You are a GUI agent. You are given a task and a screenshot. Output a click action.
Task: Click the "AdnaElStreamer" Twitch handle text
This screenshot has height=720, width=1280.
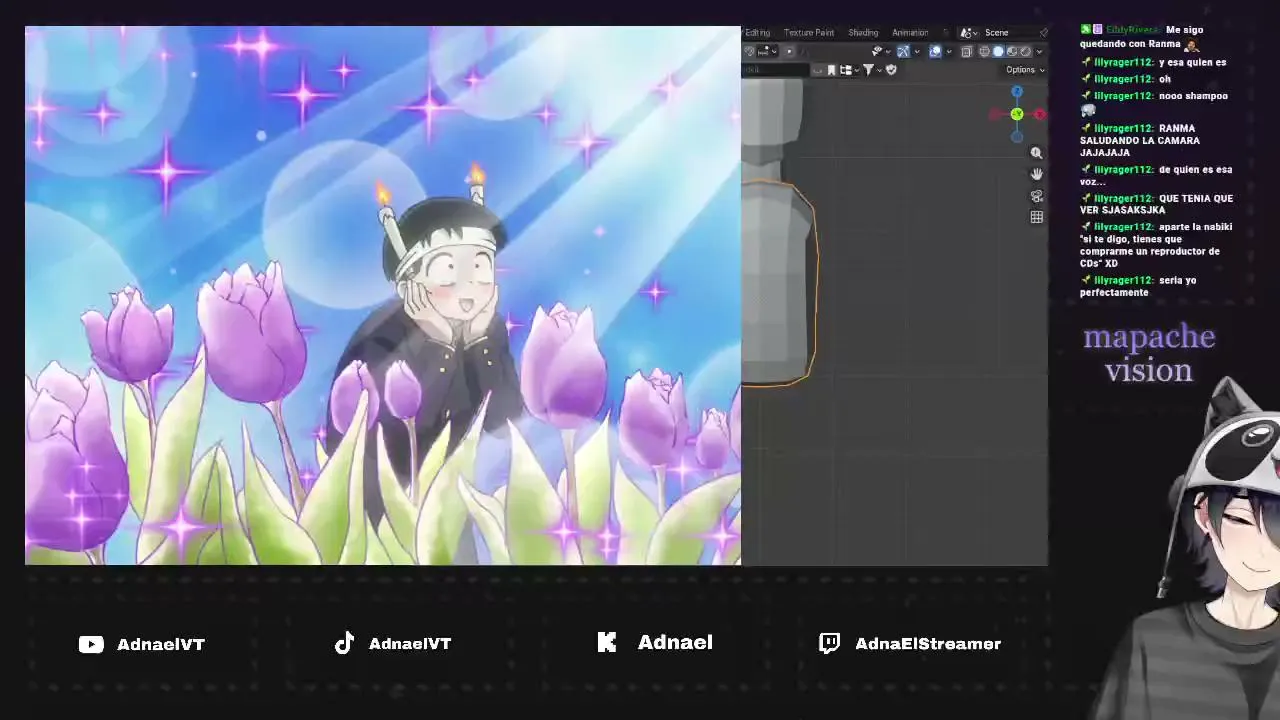928,644
